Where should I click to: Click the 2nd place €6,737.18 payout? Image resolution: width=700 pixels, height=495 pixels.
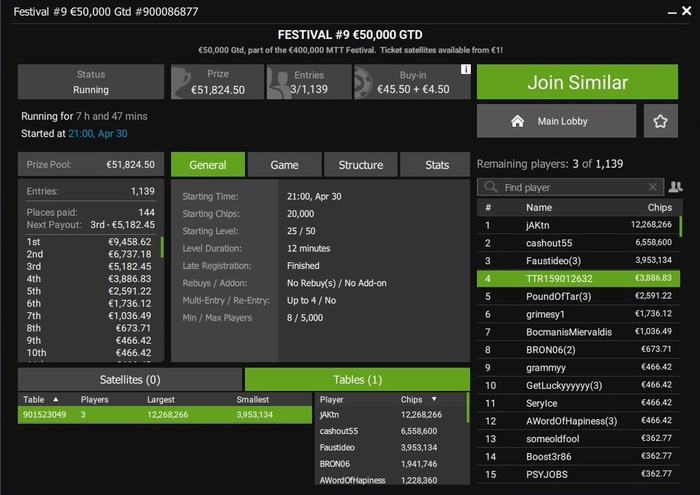point(89,254)
